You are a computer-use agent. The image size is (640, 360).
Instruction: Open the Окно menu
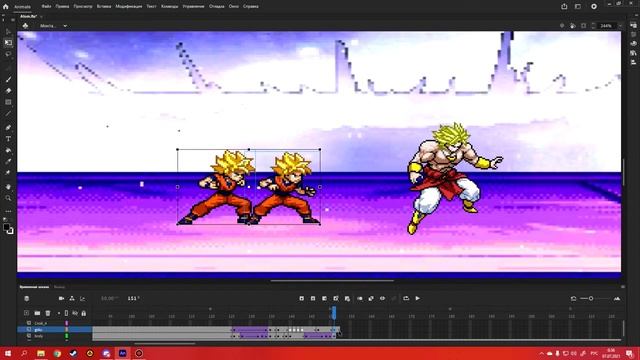point(233,7)
